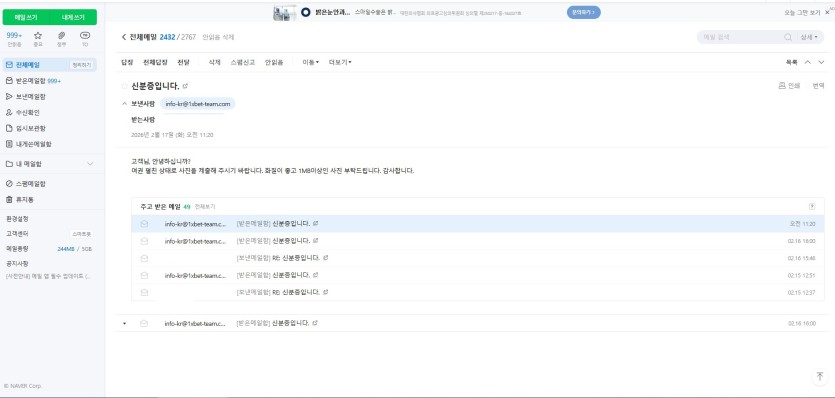
Task: Go back with the arrow before 전체메일
Action: click(x=124, y=37)
